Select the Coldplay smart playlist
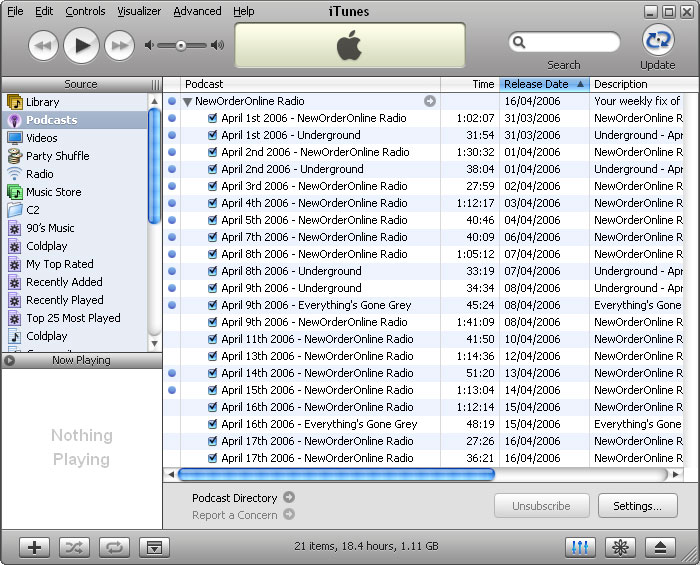This screenshot has width=700, height=565. (x=75, y=246)
